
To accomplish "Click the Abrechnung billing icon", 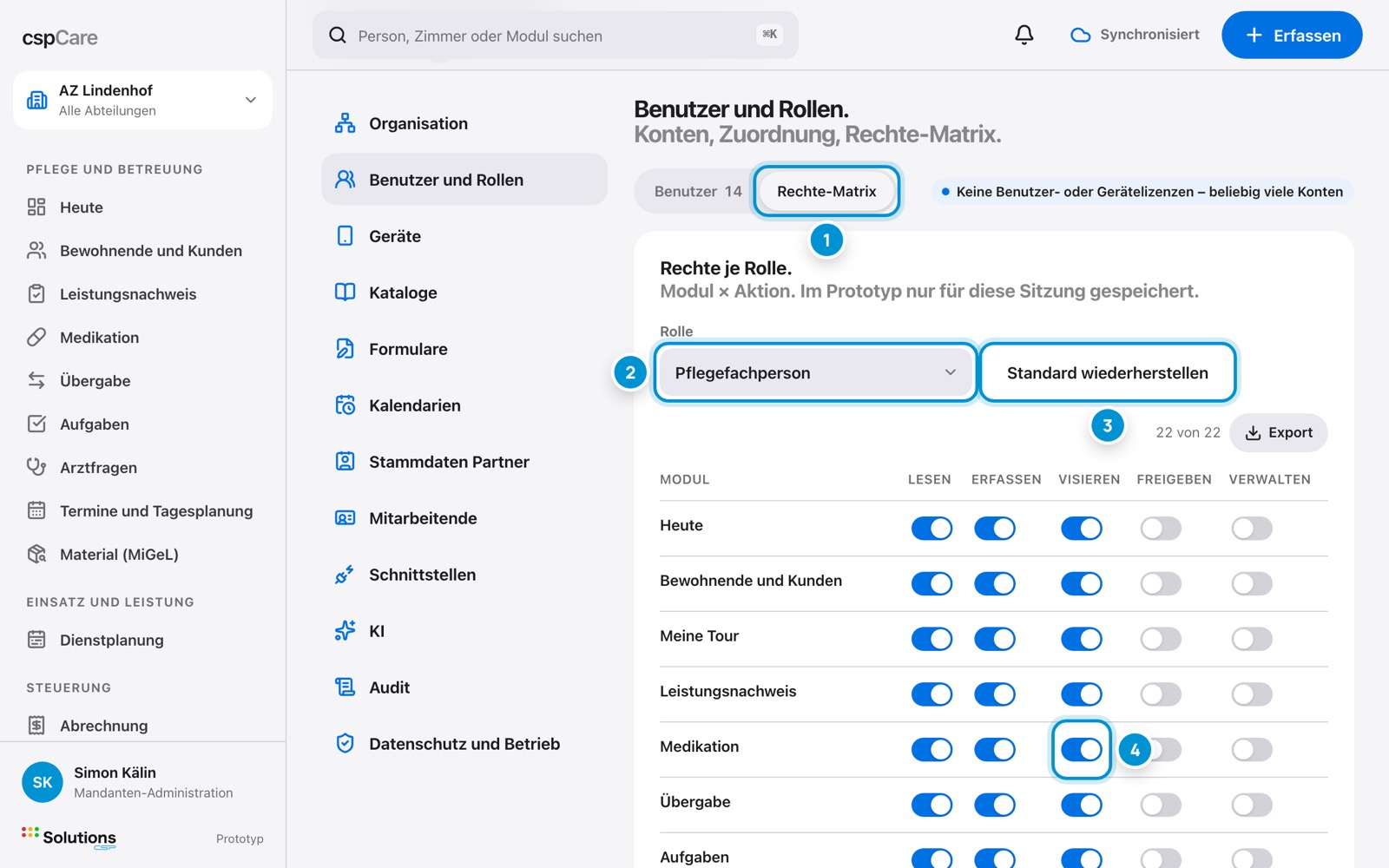I will [36, 726].
